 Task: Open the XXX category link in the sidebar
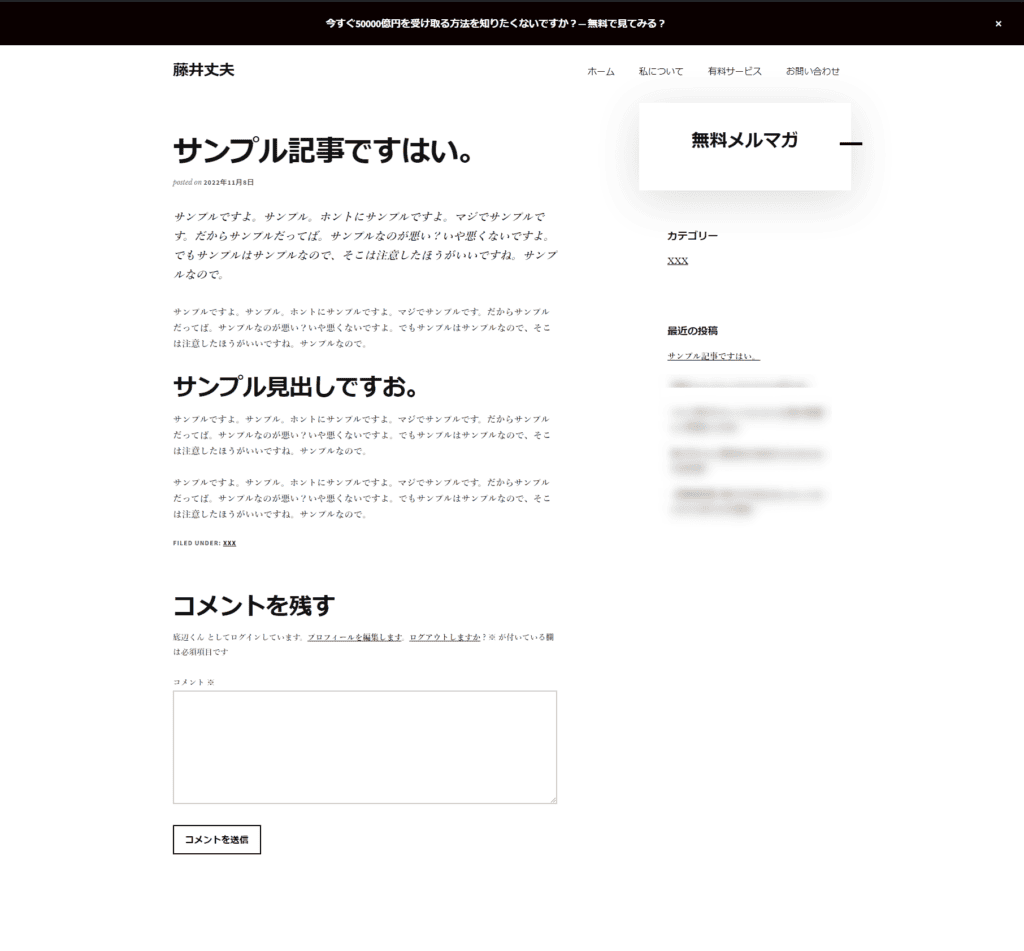click(x=677, y=260)
